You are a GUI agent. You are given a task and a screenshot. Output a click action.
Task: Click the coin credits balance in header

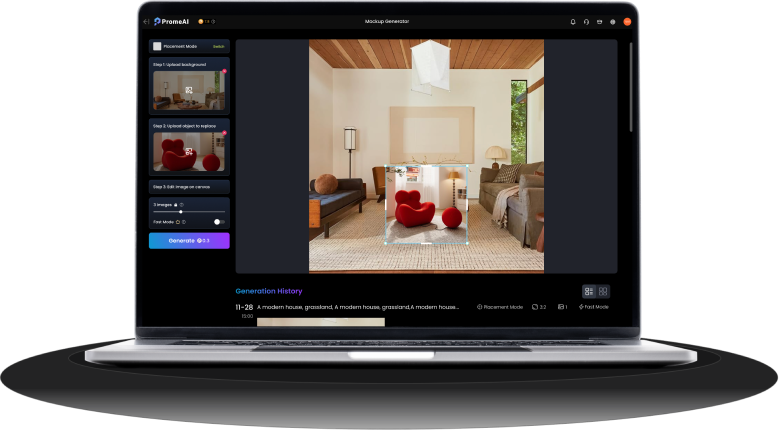coord(206,21)
